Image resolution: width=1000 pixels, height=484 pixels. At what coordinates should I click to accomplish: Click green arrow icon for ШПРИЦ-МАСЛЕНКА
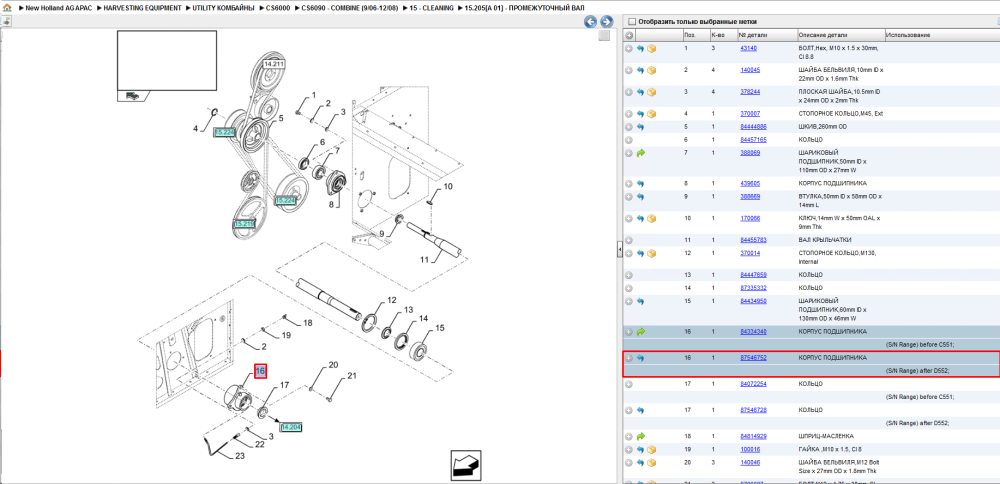pyautogui.click(x=640, y=436)
